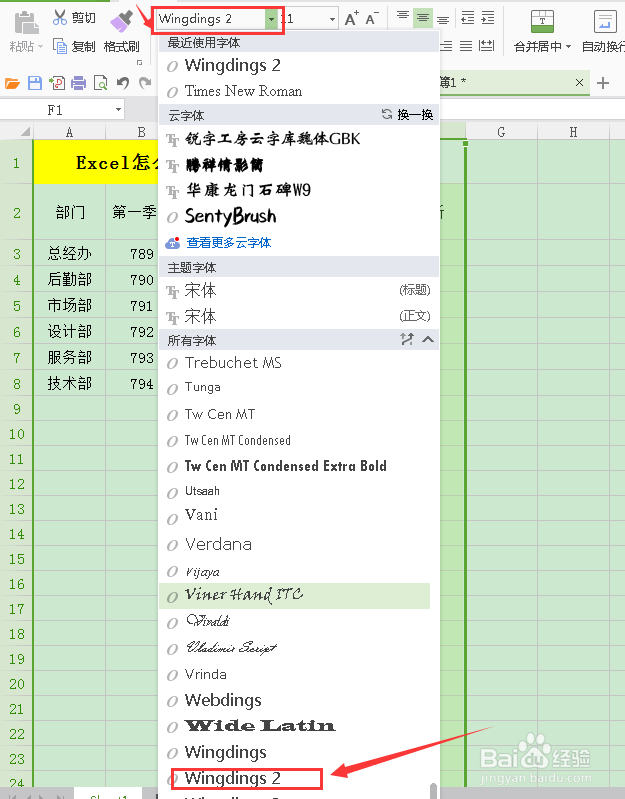Select column G header
625x799 pixels.
[501, 132]
